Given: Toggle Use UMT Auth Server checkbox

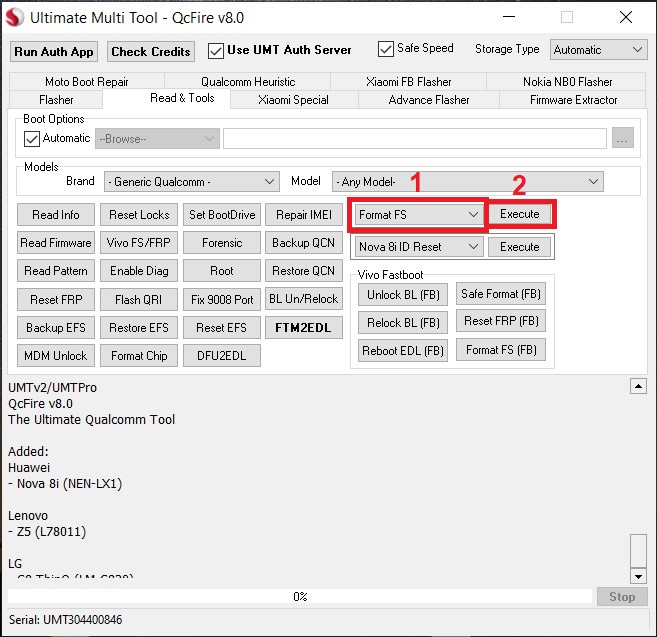Looking at the screenshot, I should coord(216,51).
